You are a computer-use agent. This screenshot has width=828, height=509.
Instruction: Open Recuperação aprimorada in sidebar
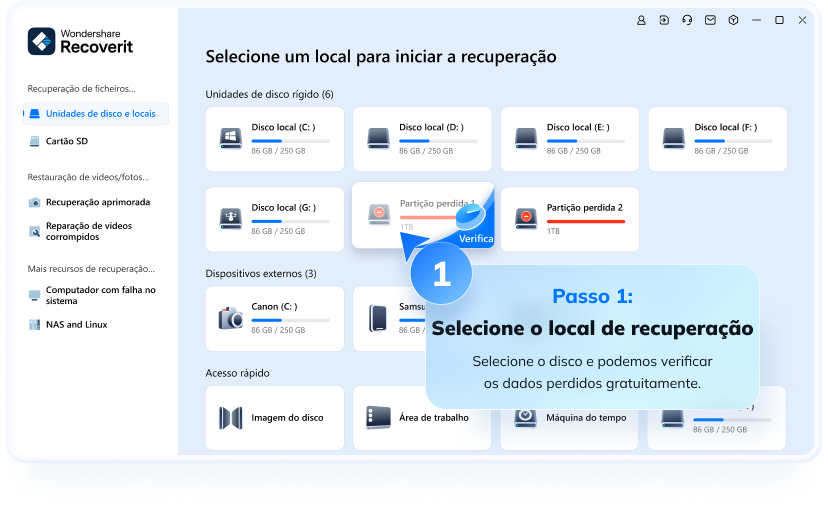pyautogui.click(x=97, y=202)
